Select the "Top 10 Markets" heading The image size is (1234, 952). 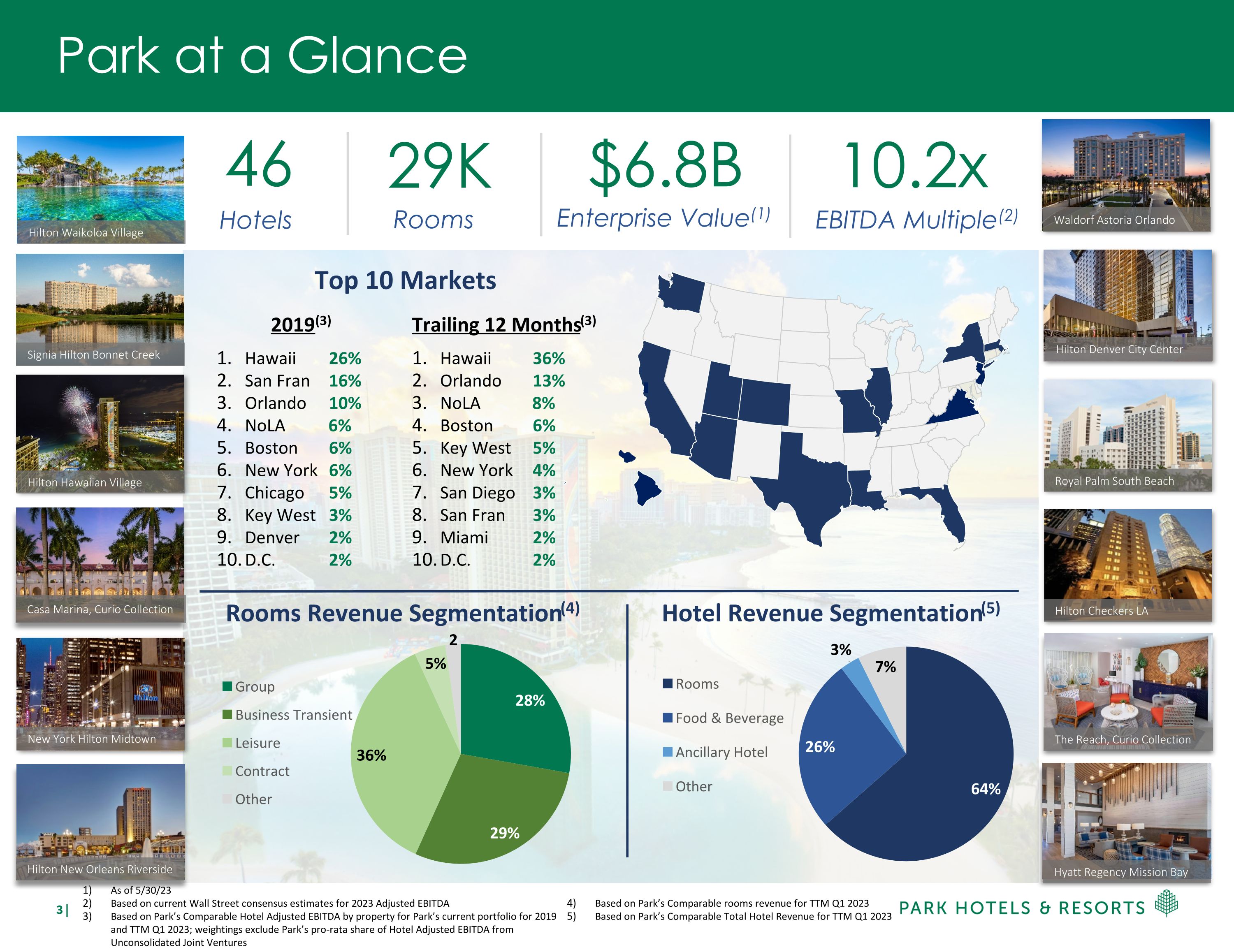[405, 280]
